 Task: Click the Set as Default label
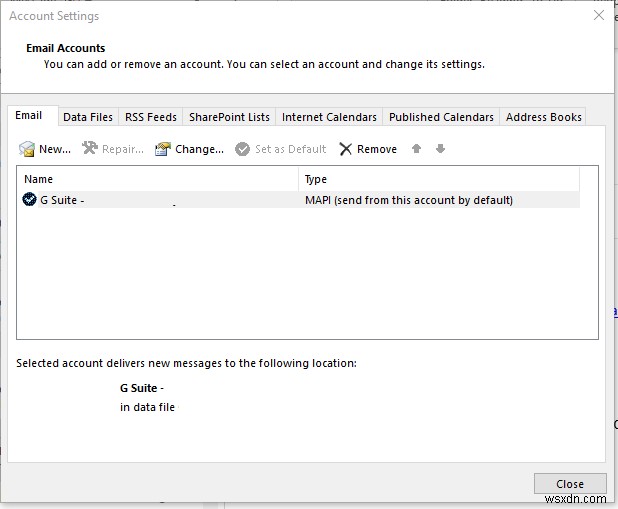pyautogui.click(x=290, y=149)
